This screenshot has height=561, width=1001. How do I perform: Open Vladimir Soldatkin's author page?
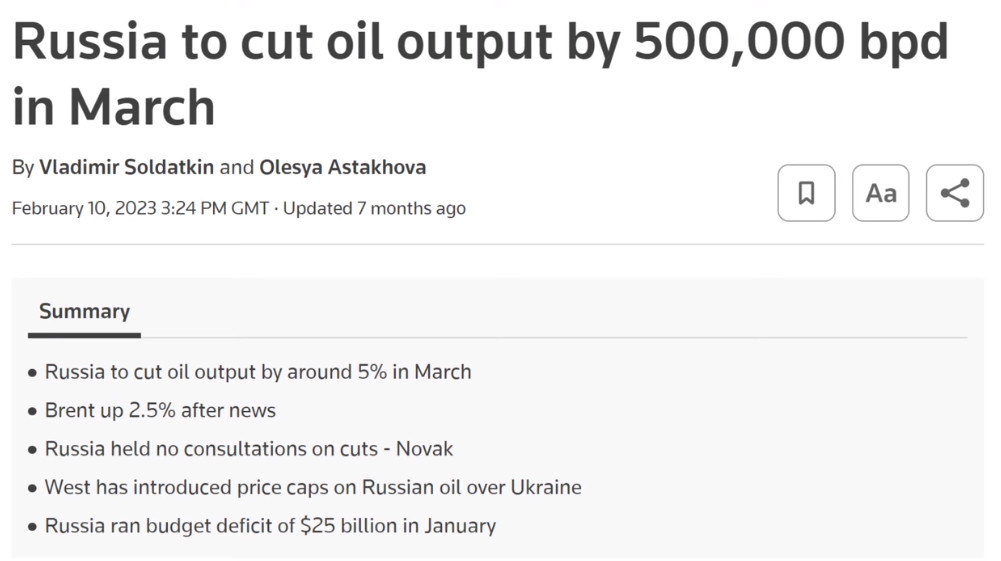coord(126,167)
